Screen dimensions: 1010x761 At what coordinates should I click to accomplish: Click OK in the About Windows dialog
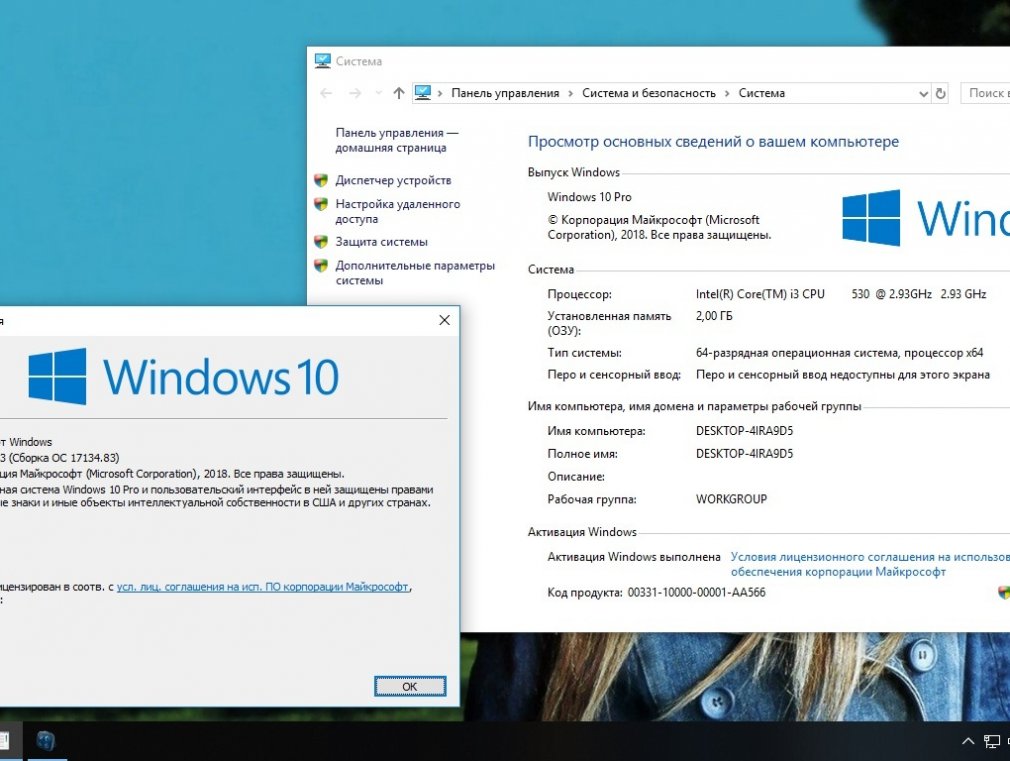pyautogui.click(x=410, y=686)
